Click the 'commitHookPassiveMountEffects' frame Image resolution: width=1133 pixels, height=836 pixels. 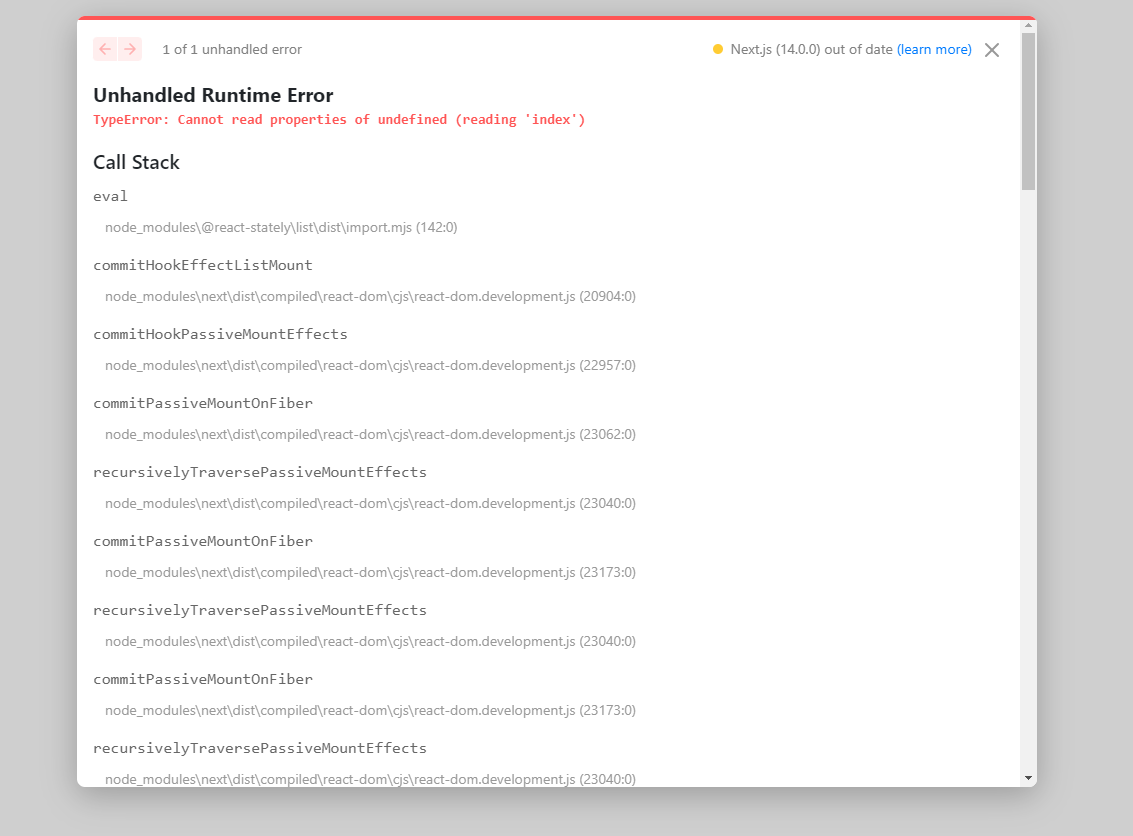pyautogui.click(x=220, y=335)
